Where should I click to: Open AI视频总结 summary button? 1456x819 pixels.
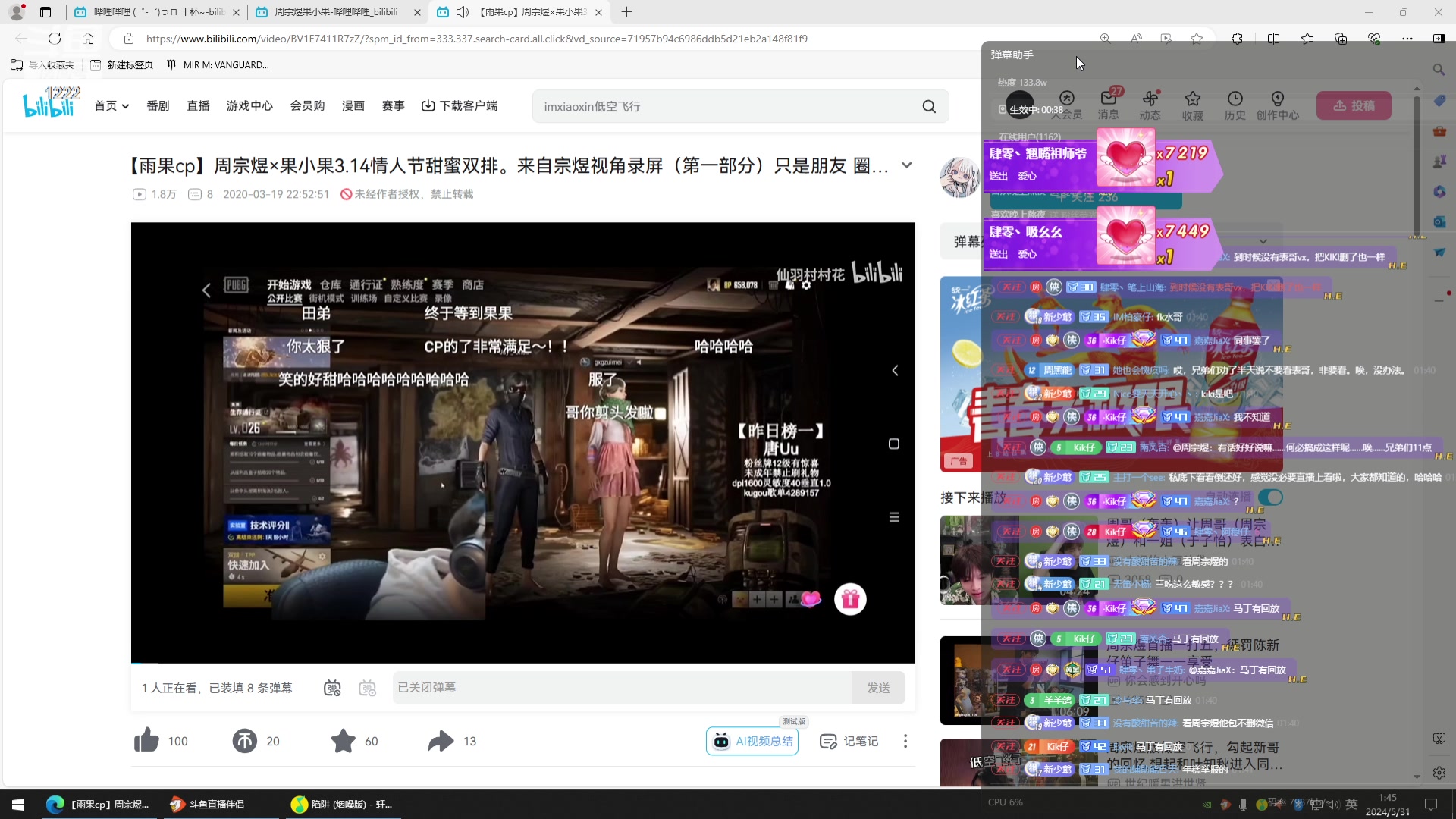pyautogui.click(x=752, y=741)
